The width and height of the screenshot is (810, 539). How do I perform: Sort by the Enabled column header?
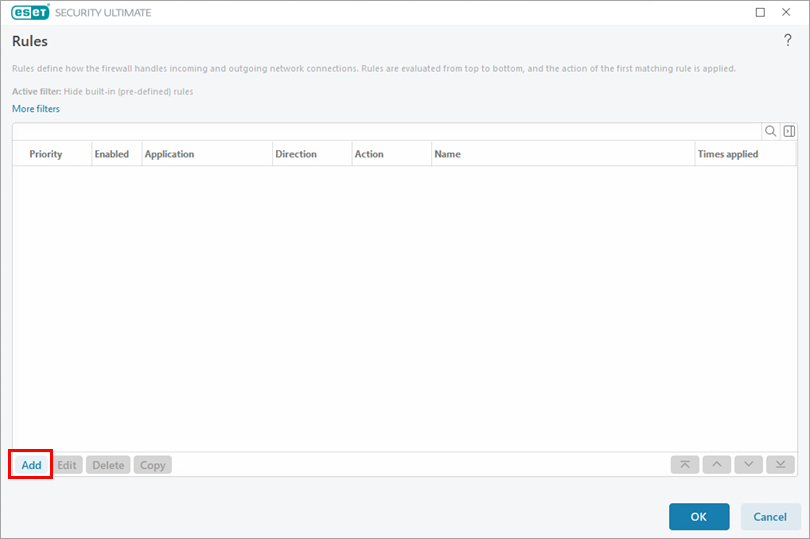111,154
